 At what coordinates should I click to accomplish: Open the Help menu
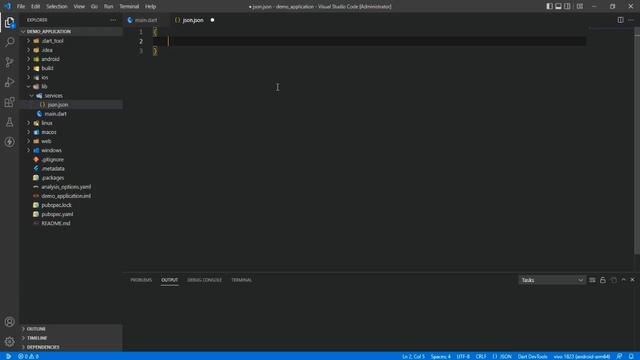151,7
